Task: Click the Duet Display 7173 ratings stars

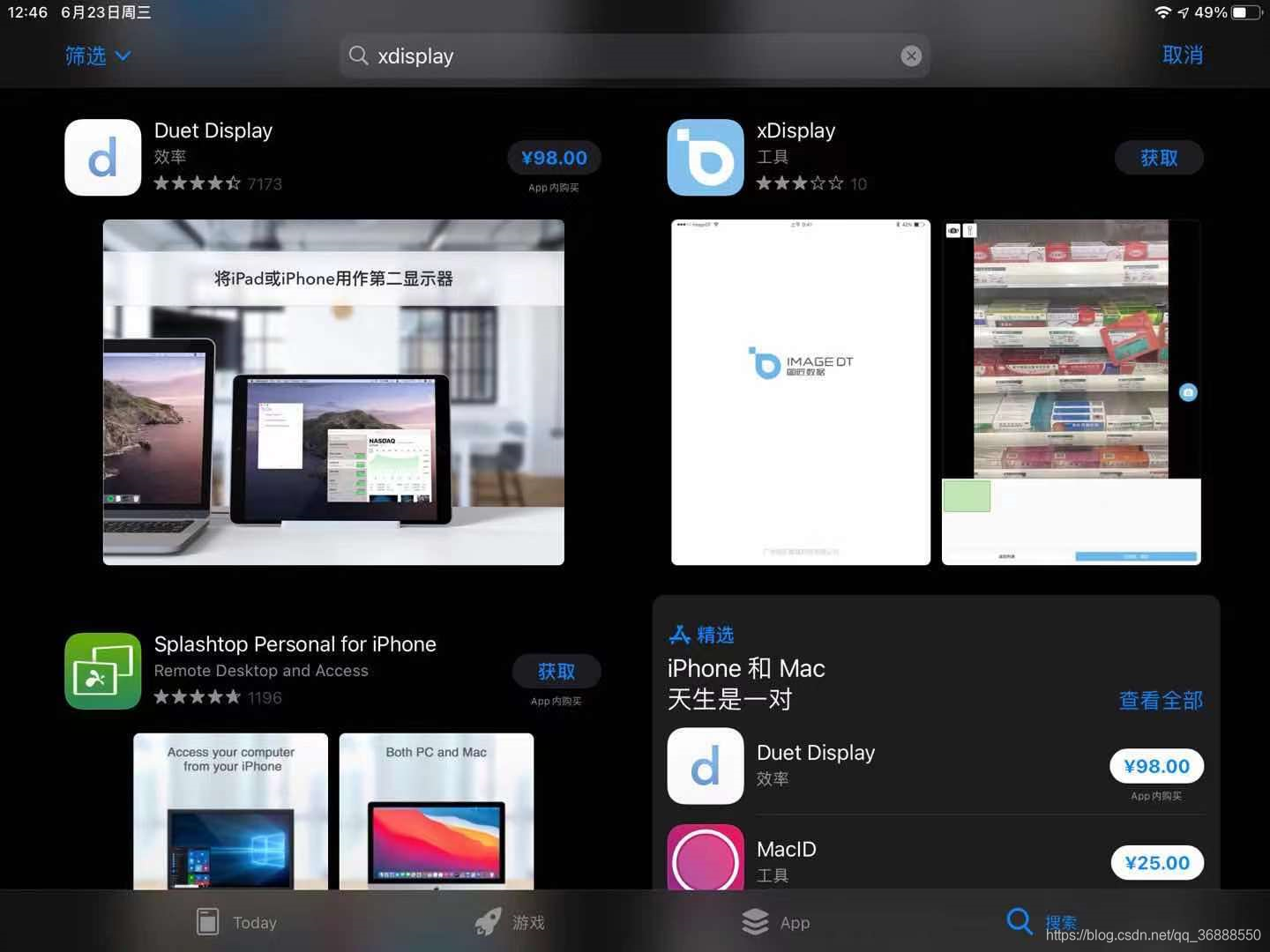Action: (x=218, y=183)
